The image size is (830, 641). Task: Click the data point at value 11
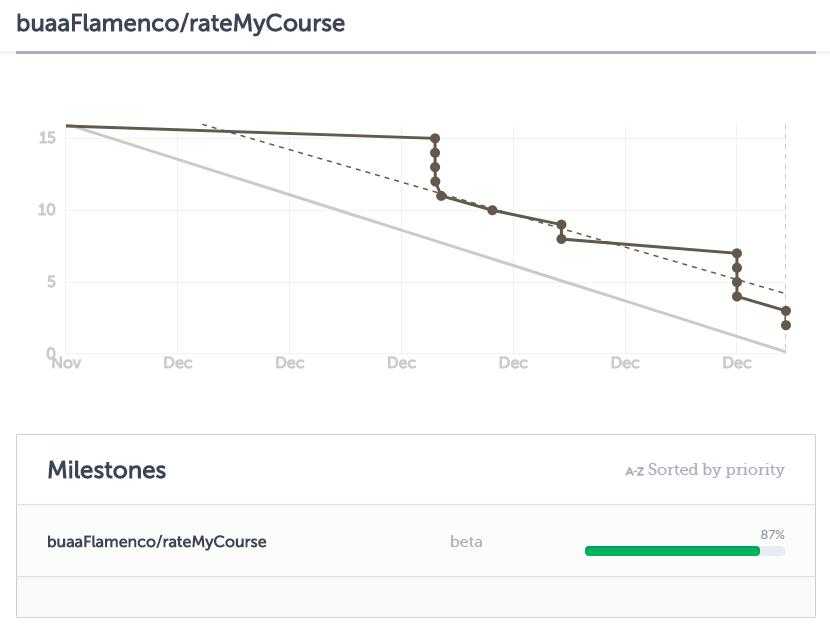tap(441, 196)
